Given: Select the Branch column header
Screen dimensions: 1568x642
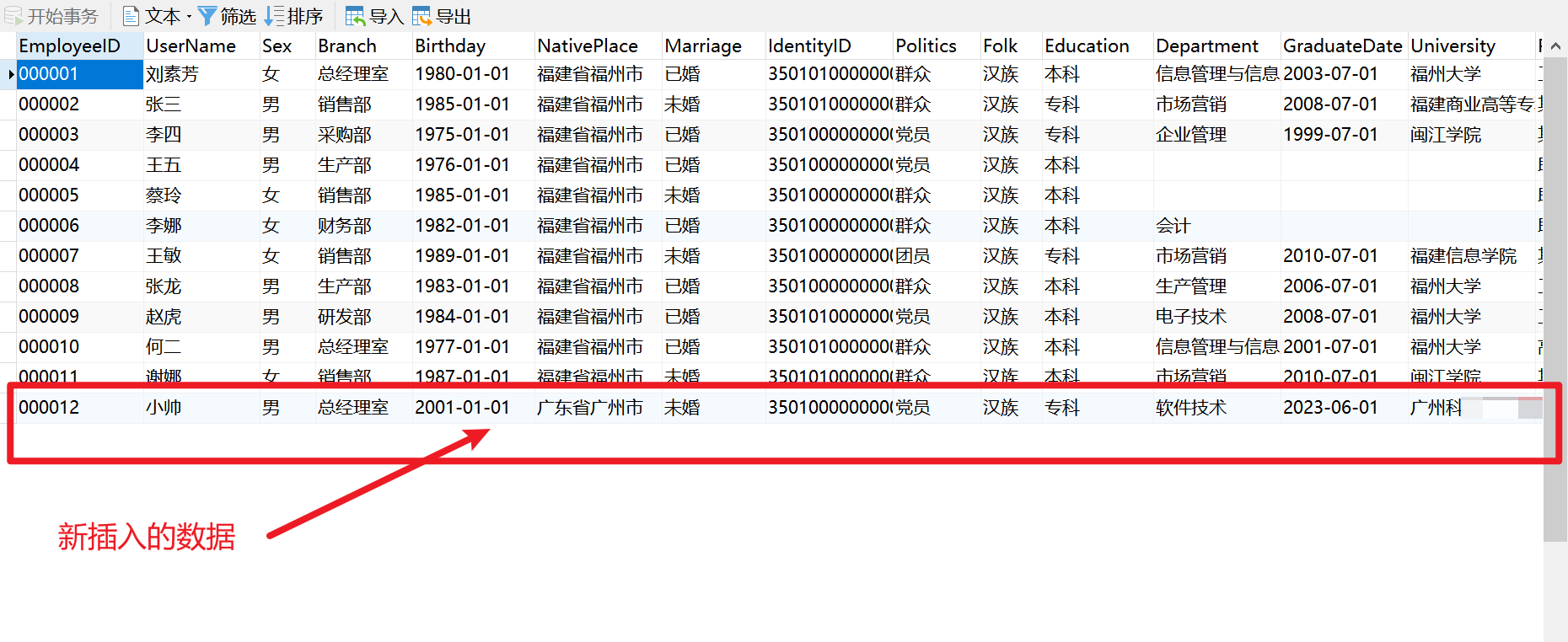Looking at the screenshot, I should 364,45.
